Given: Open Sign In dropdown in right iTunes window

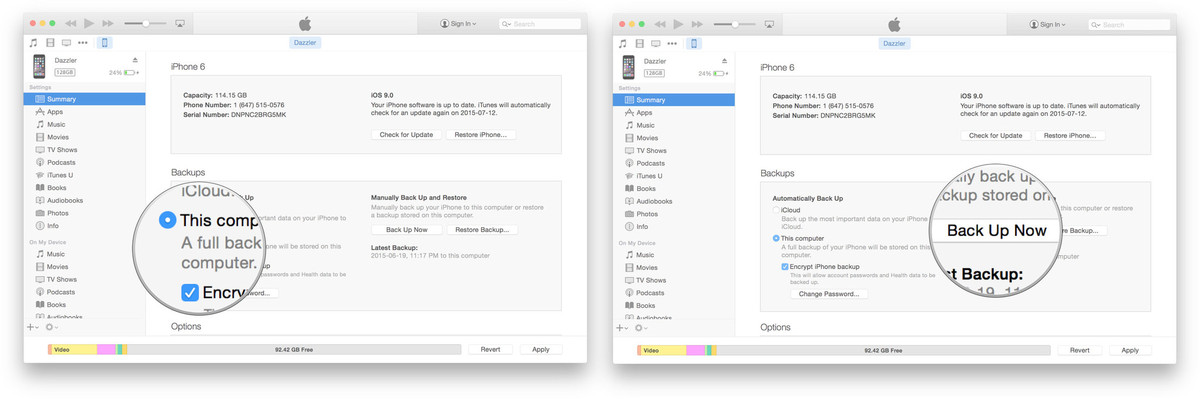Looking at the screenshot, I should pos(1048,23).
